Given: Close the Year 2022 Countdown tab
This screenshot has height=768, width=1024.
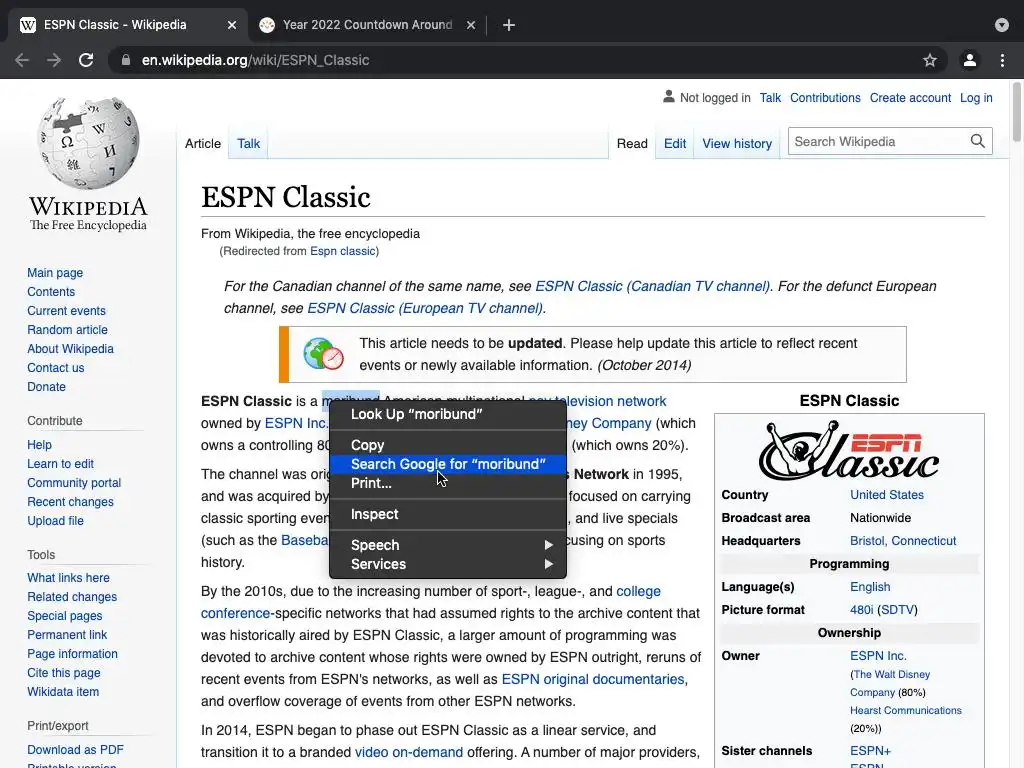Looking at the screenshot, I should point(471,25).
